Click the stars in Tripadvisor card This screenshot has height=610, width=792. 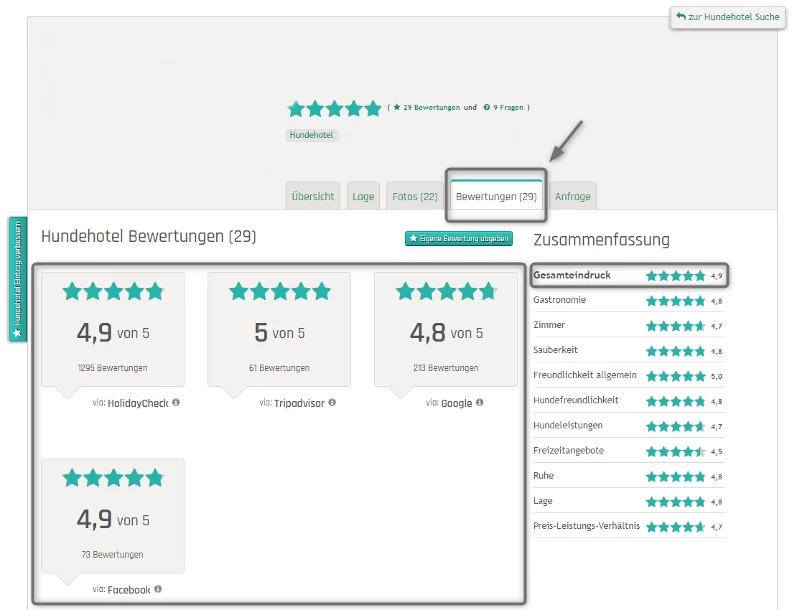279,291
